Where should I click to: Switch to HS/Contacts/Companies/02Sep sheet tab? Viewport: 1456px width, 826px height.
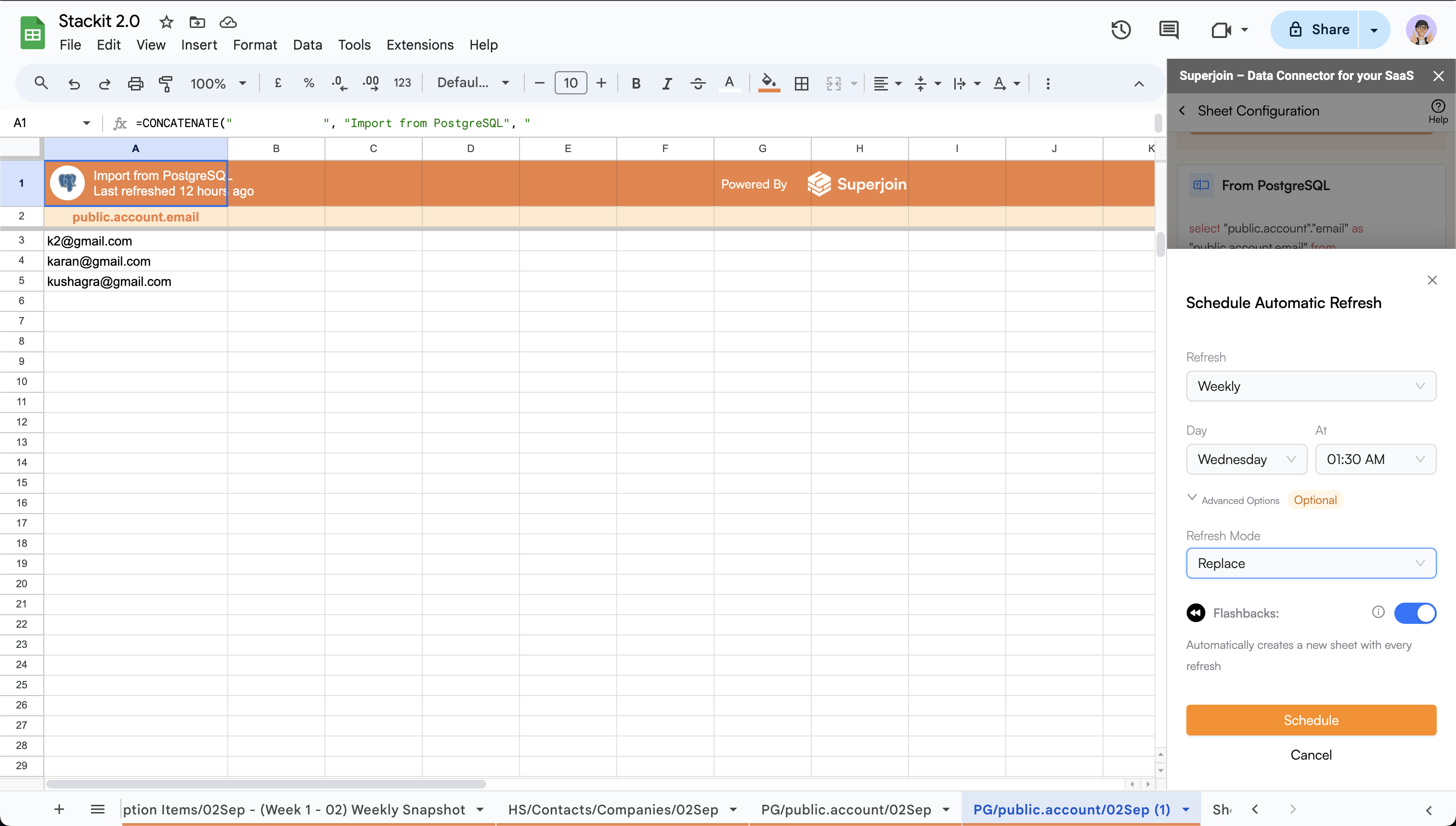[613, 810]
